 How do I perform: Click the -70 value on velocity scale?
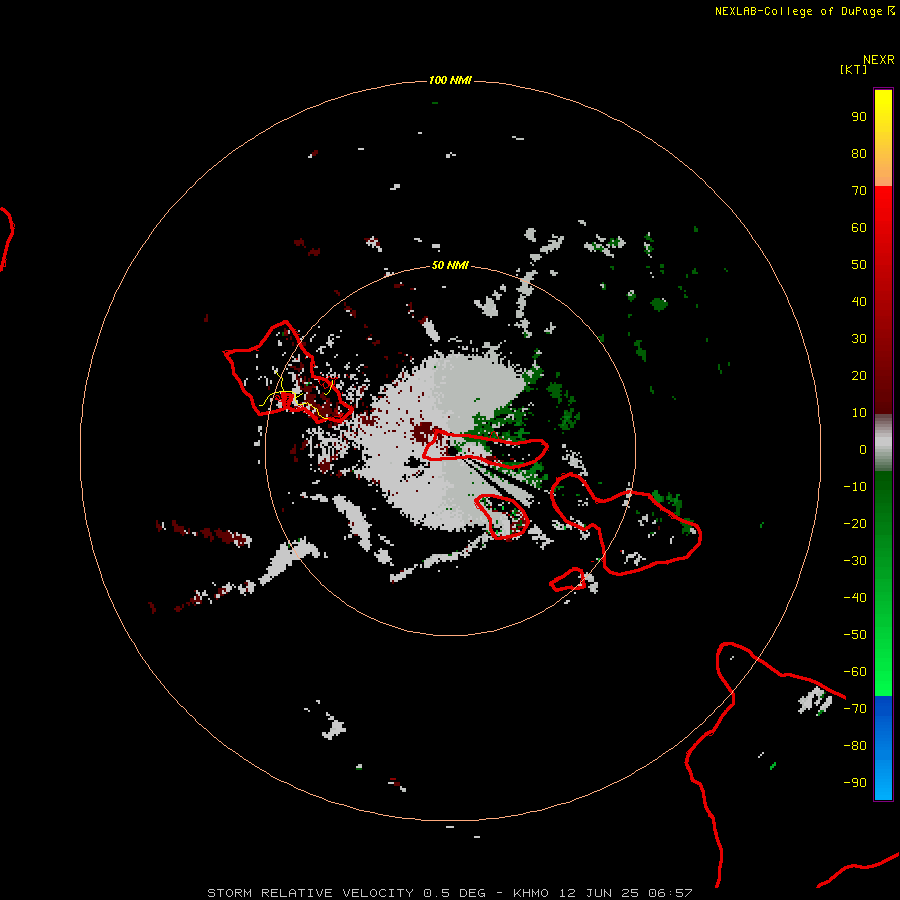(x=855, y=709)
